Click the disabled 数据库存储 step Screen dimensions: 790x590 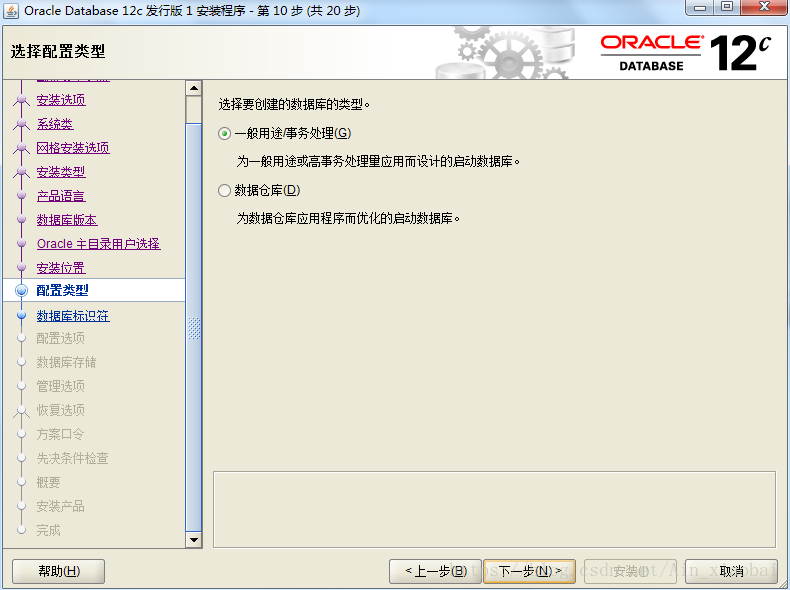(x=67, y=362)
